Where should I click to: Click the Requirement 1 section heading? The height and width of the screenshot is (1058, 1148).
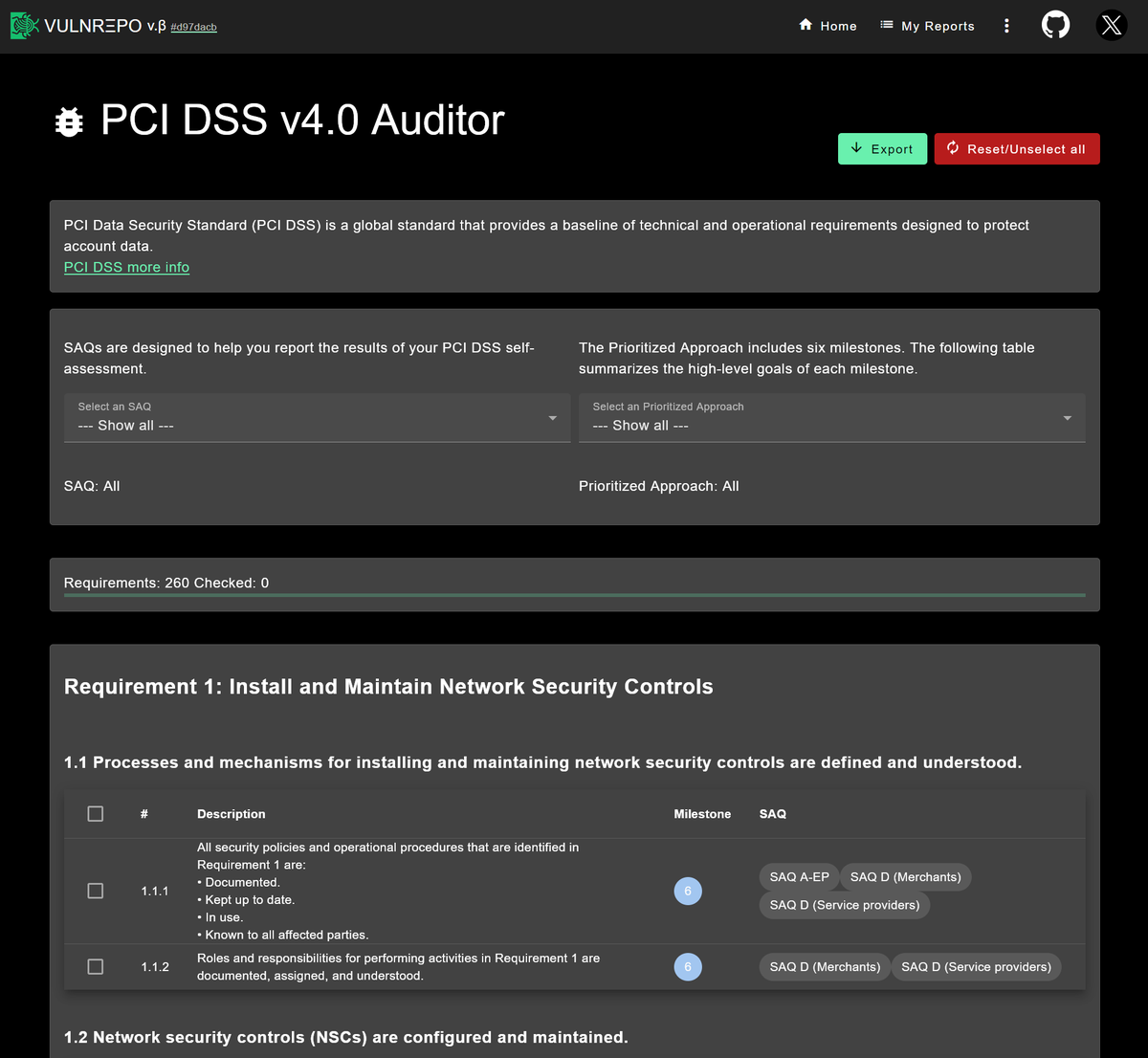(388, 687)
